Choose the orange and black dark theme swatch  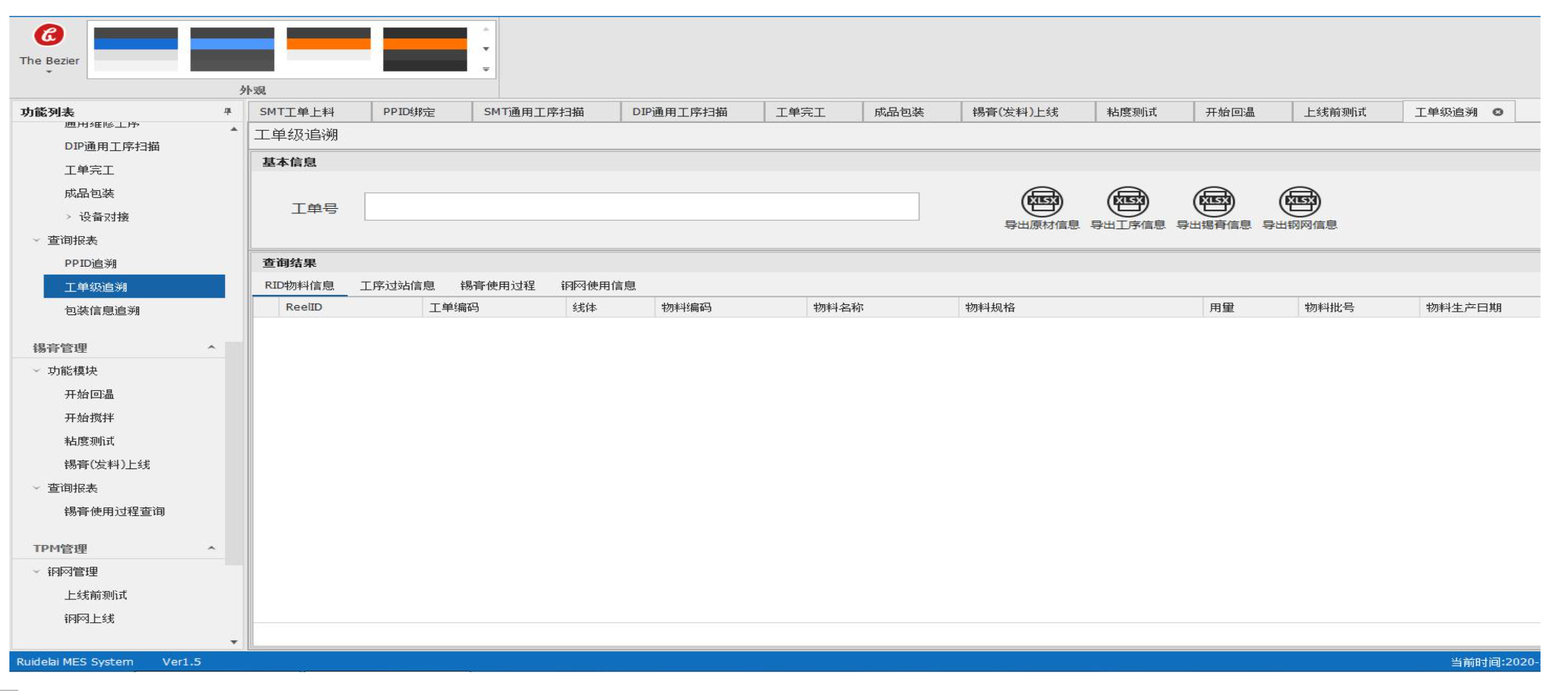point(425,49)
